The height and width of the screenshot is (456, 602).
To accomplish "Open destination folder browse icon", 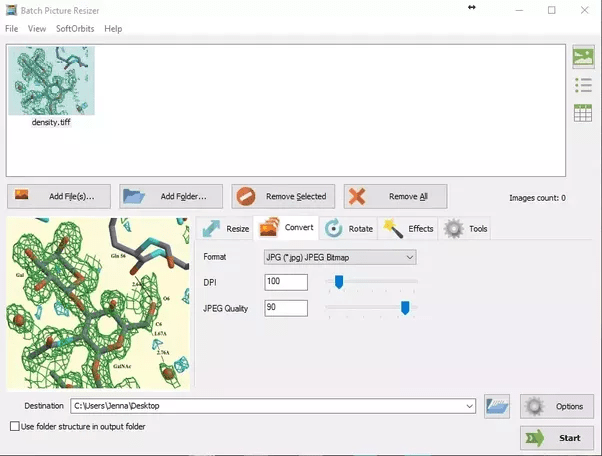I will pos(497,406).
